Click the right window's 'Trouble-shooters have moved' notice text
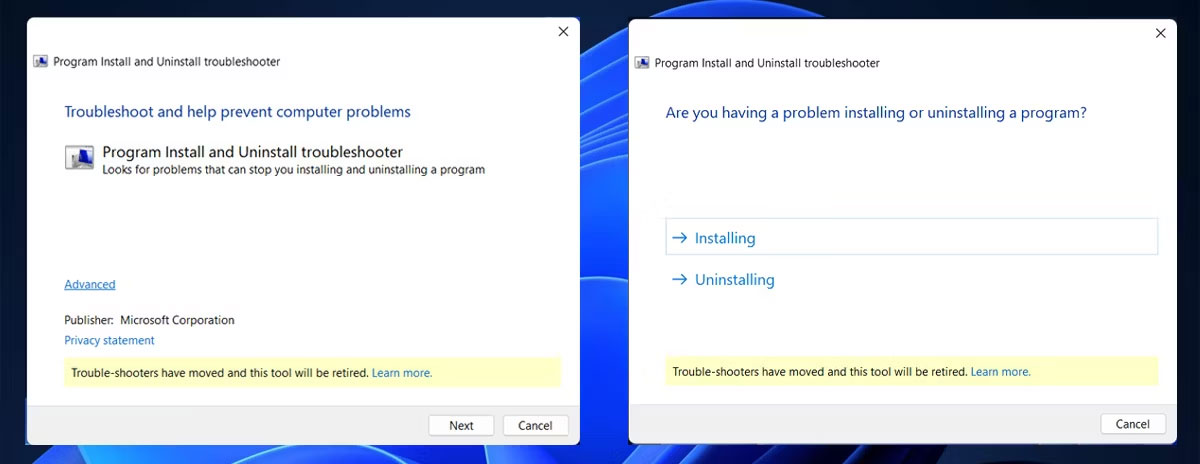Viewport: 1200px width, 464px height. [820, 372]
